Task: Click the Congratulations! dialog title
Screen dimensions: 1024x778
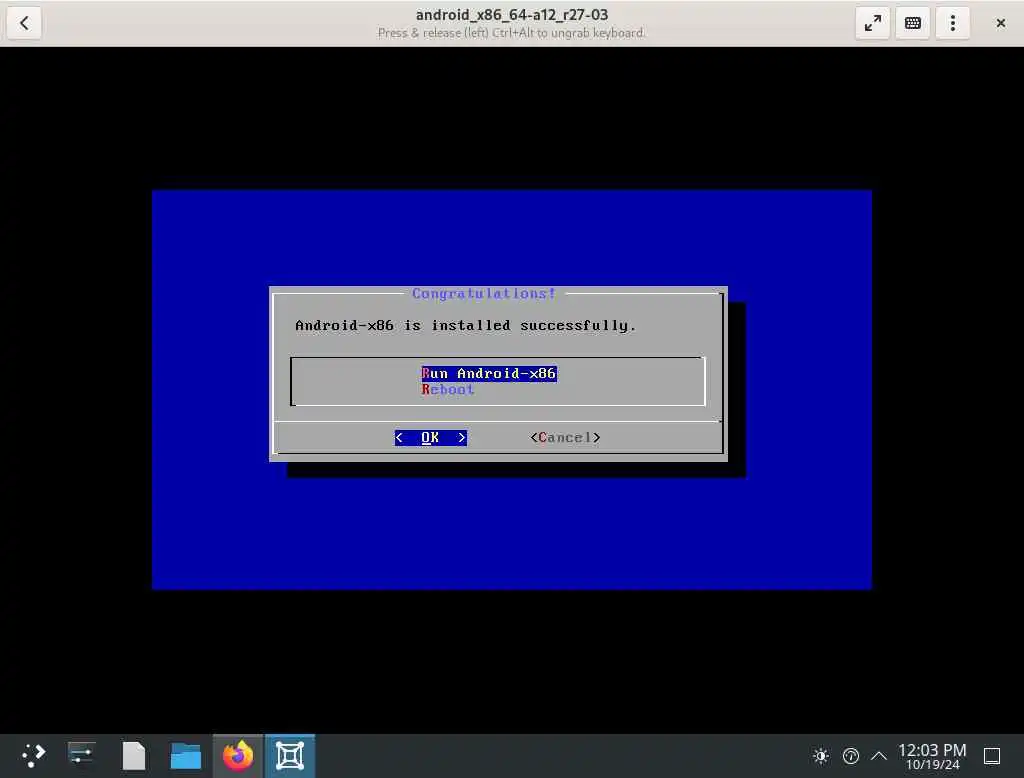Action: click(484, 293)
